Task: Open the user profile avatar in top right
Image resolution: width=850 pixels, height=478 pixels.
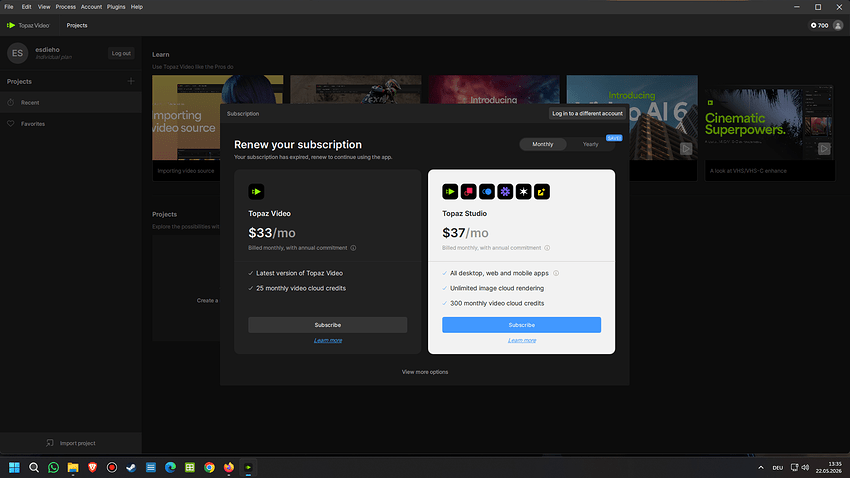Action: [x=838, y=25]
